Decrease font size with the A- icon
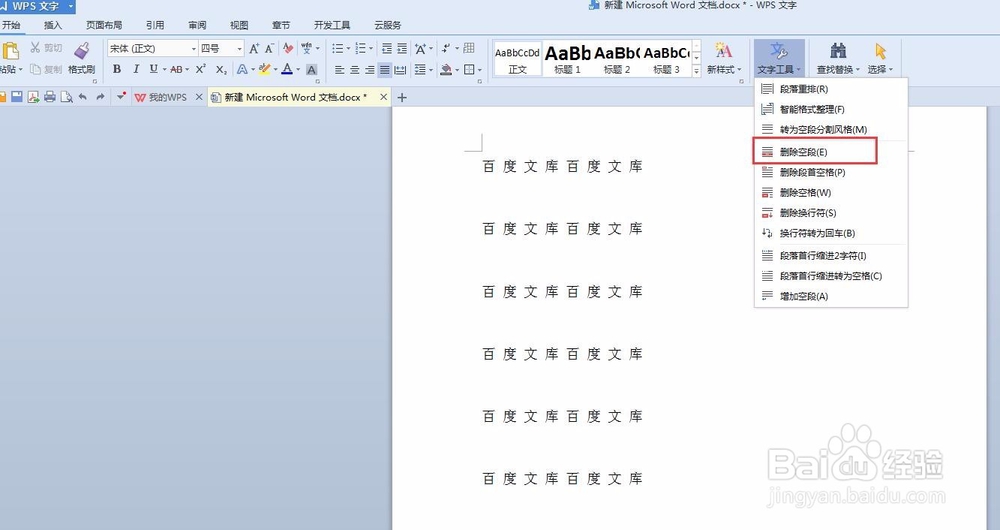The image size is (1000, 530). 269,48
